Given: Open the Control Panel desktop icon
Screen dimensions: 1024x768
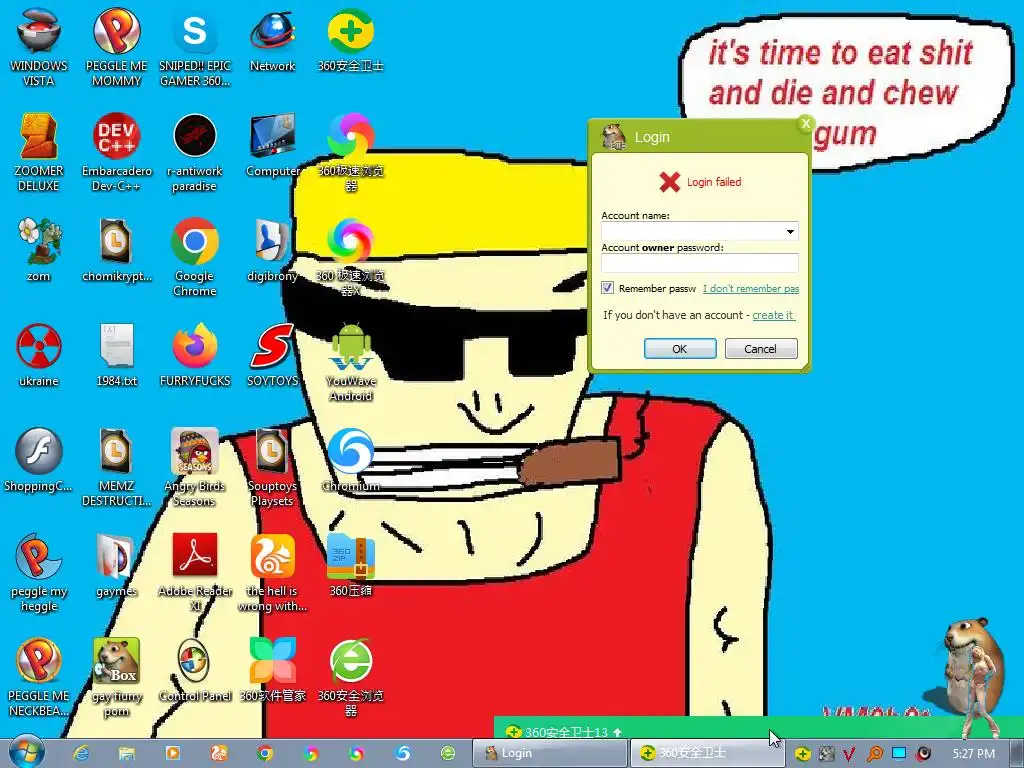Looking at the screenshot, I should (195, 670).
